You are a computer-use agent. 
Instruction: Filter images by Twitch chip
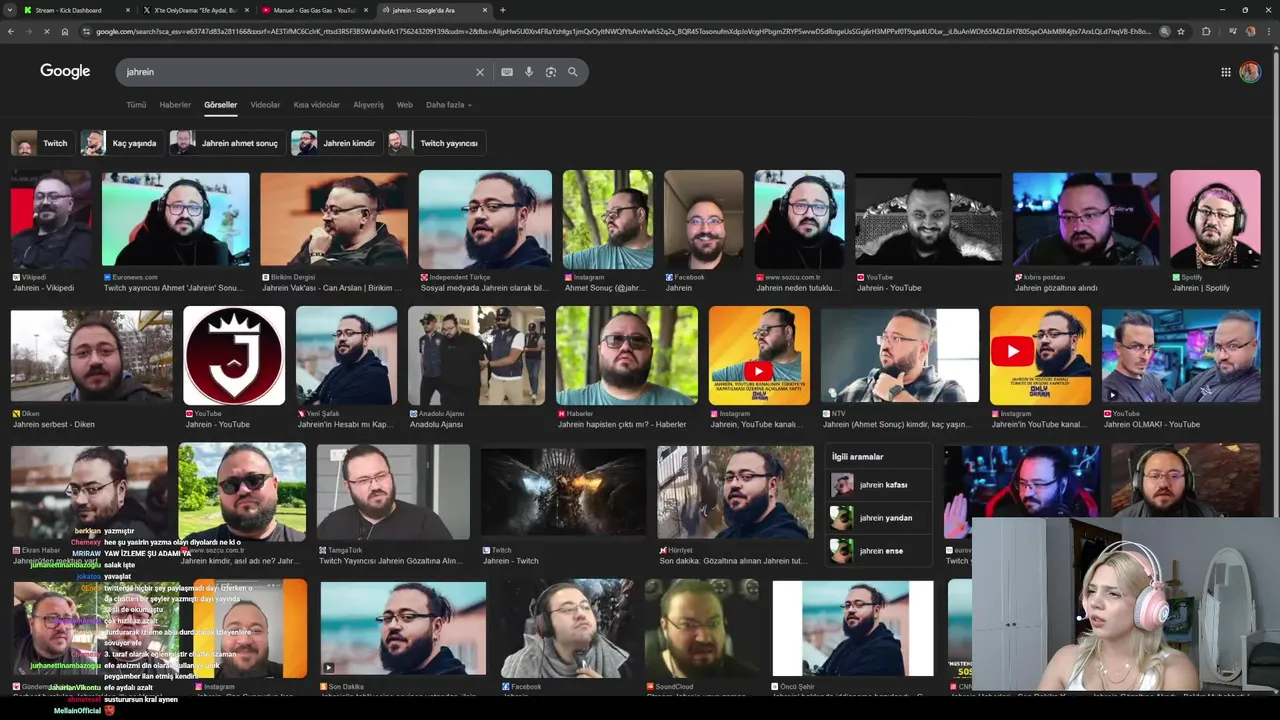click(x=42, y=143)
